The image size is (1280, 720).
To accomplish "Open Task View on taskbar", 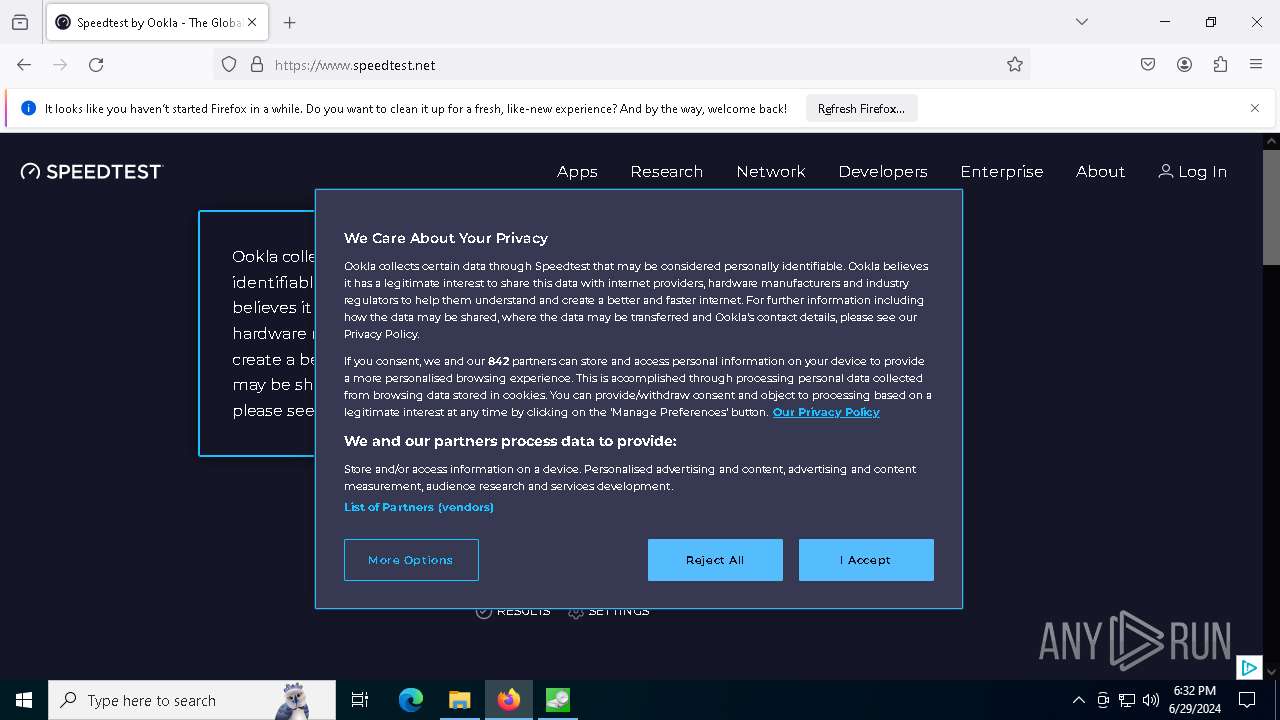I will pyautogui.click(x=360, y=700).
